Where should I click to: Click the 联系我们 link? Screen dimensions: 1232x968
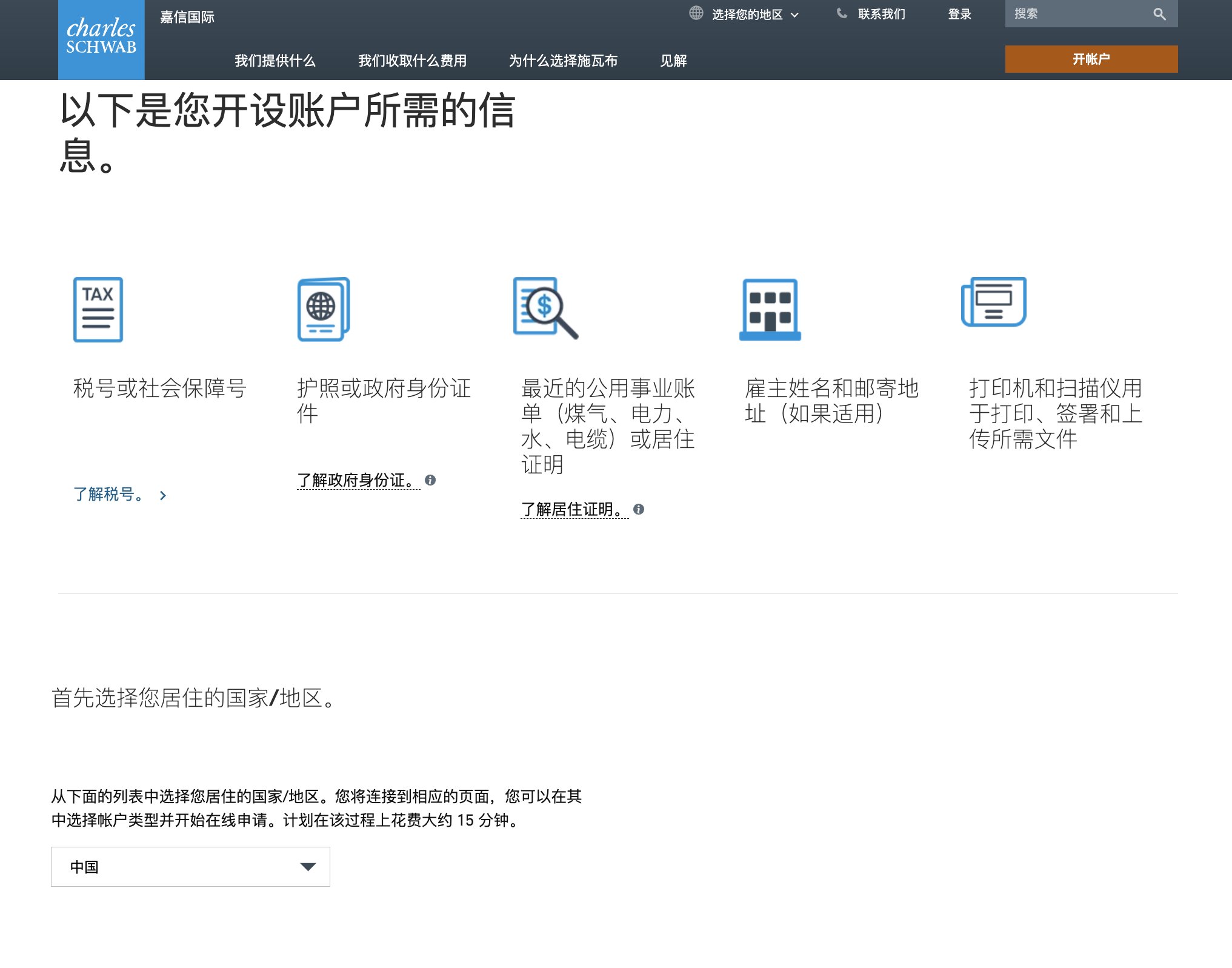881,14
